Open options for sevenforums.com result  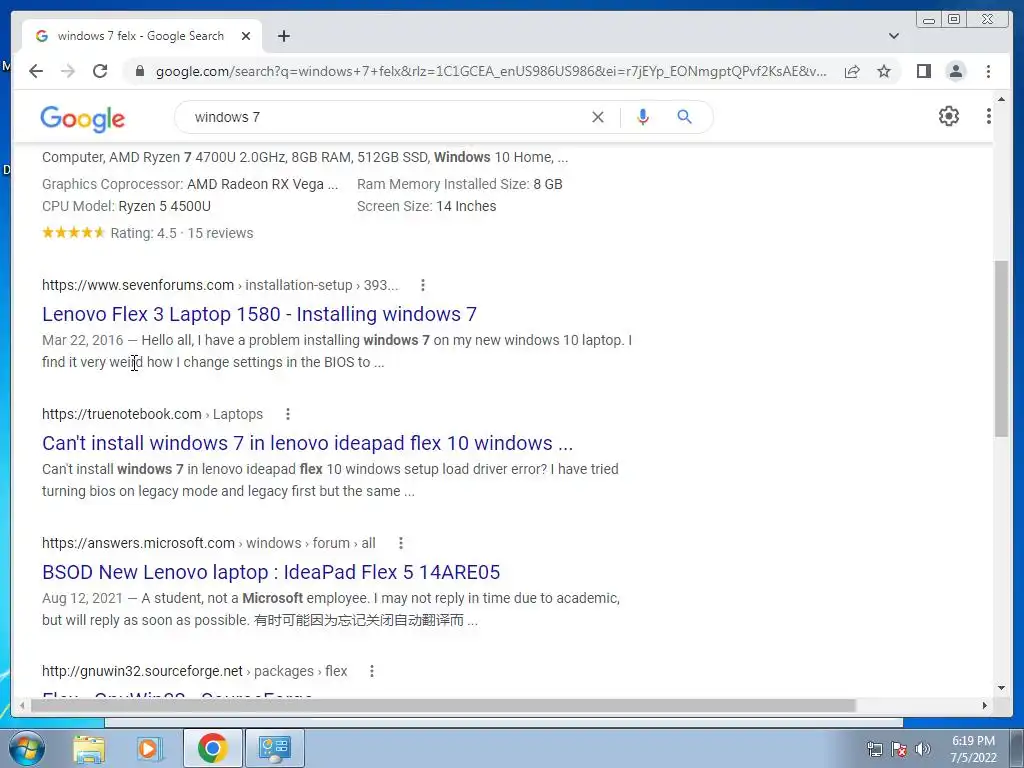tap(423, 285)
